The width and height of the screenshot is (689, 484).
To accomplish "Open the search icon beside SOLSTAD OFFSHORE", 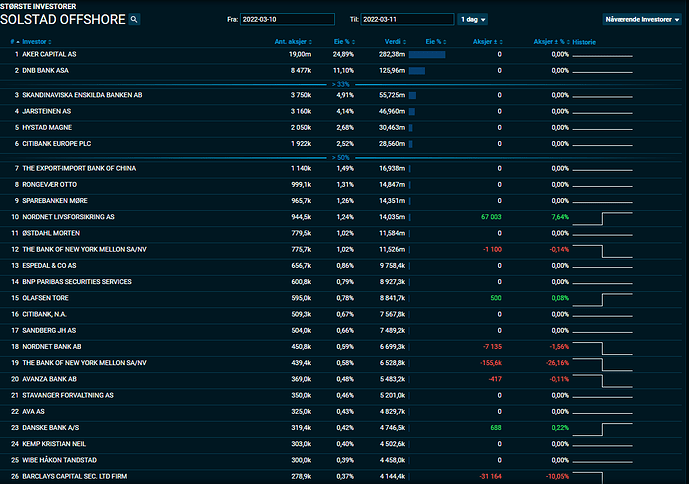I will coord(134,19).
